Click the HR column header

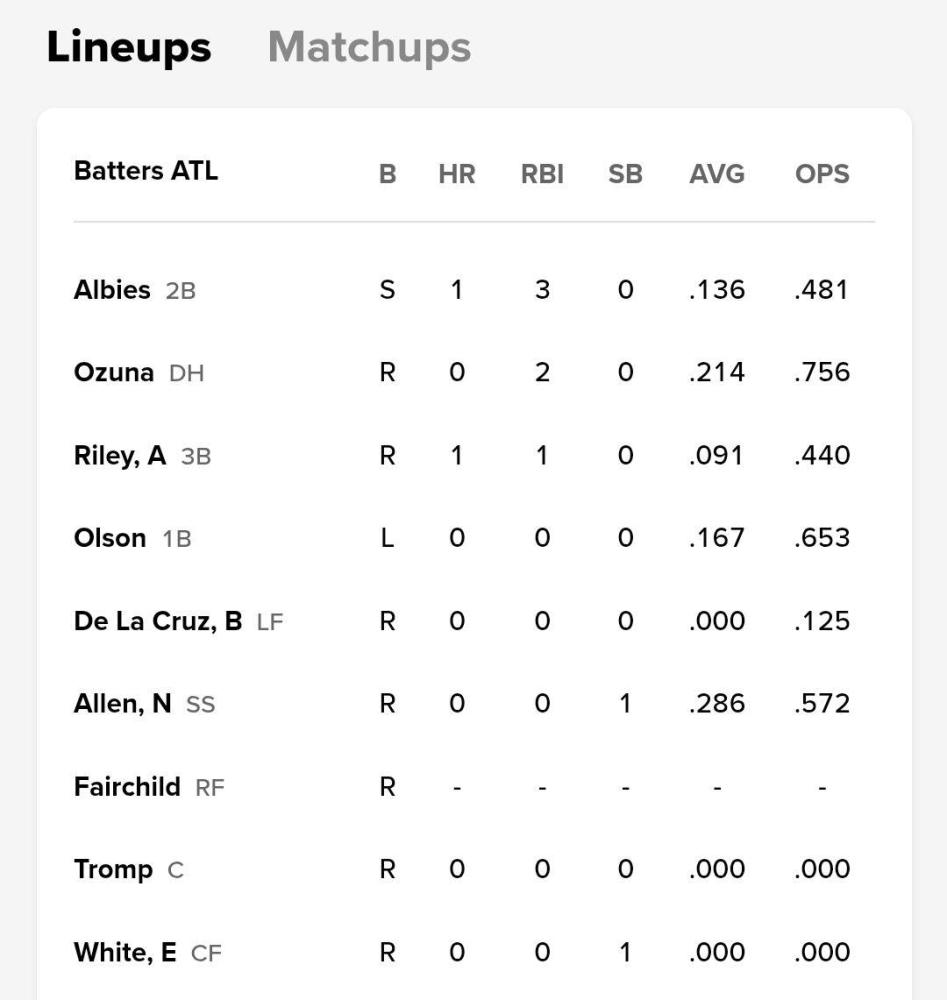click(456, 174)
